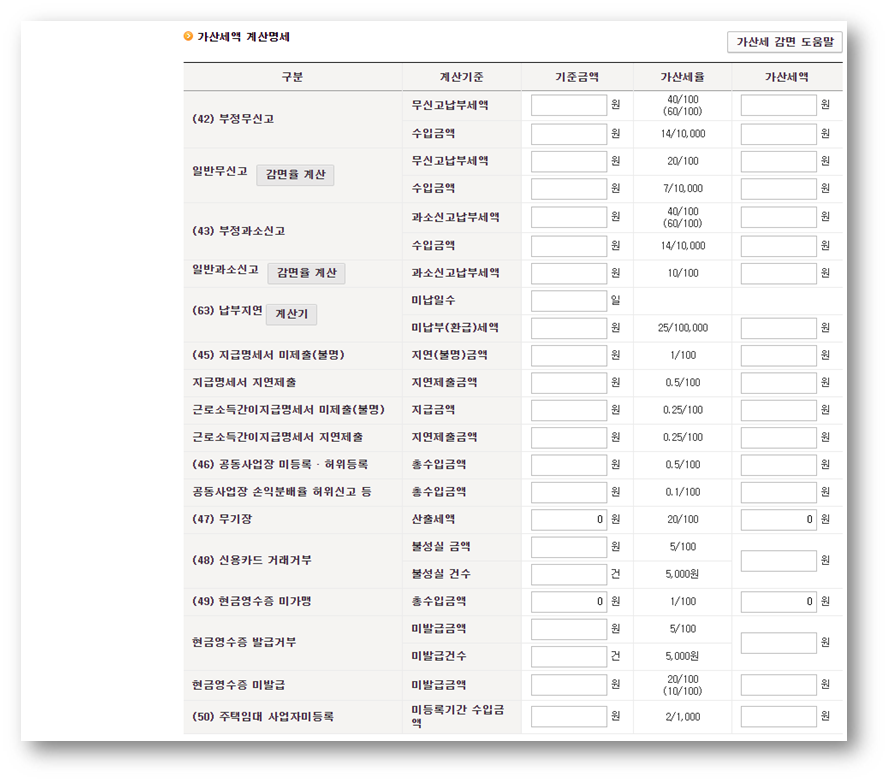
Task: Focus 가산세액 field for 현금영수증 발급거부
Action: pyautogui.click(x=778, y=643)
